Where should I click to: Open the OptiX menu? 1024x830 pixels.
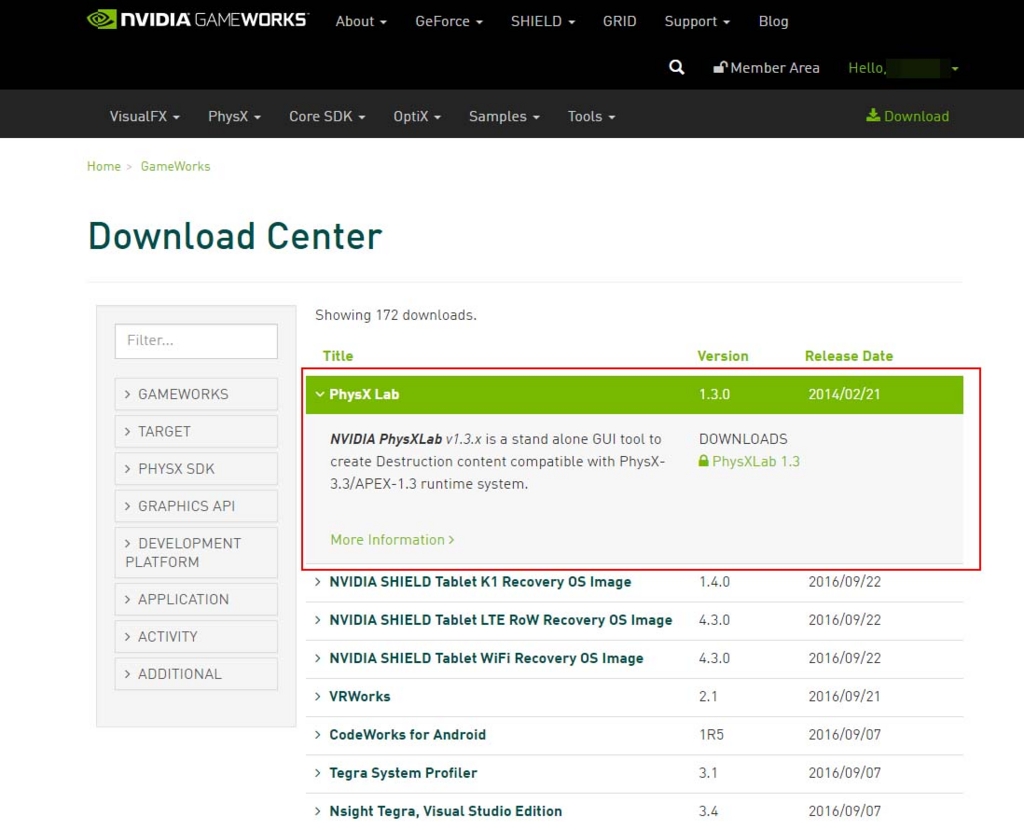point(417,116)
